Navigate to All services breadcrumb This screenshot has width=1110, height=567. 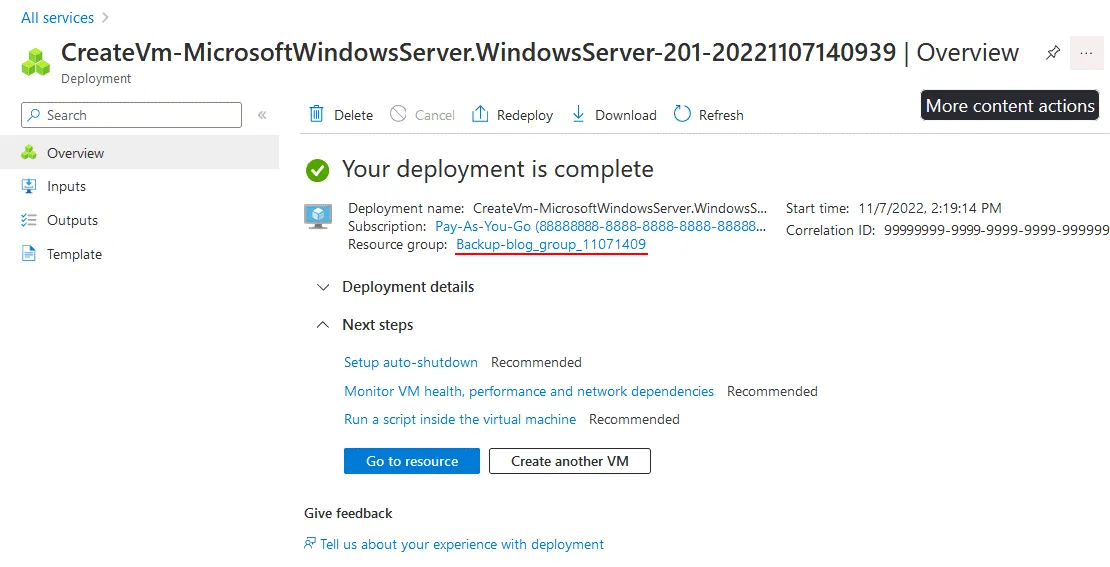pos(57,18)
